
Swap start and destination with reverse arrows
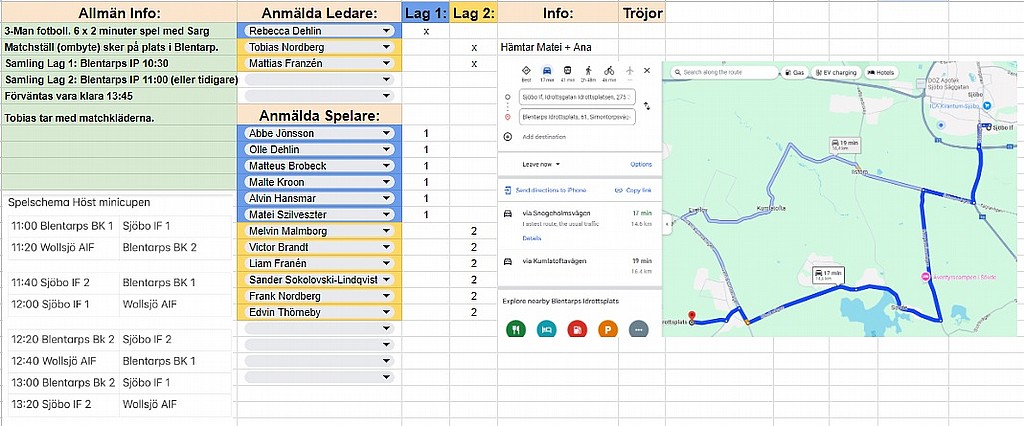(647, 106)
